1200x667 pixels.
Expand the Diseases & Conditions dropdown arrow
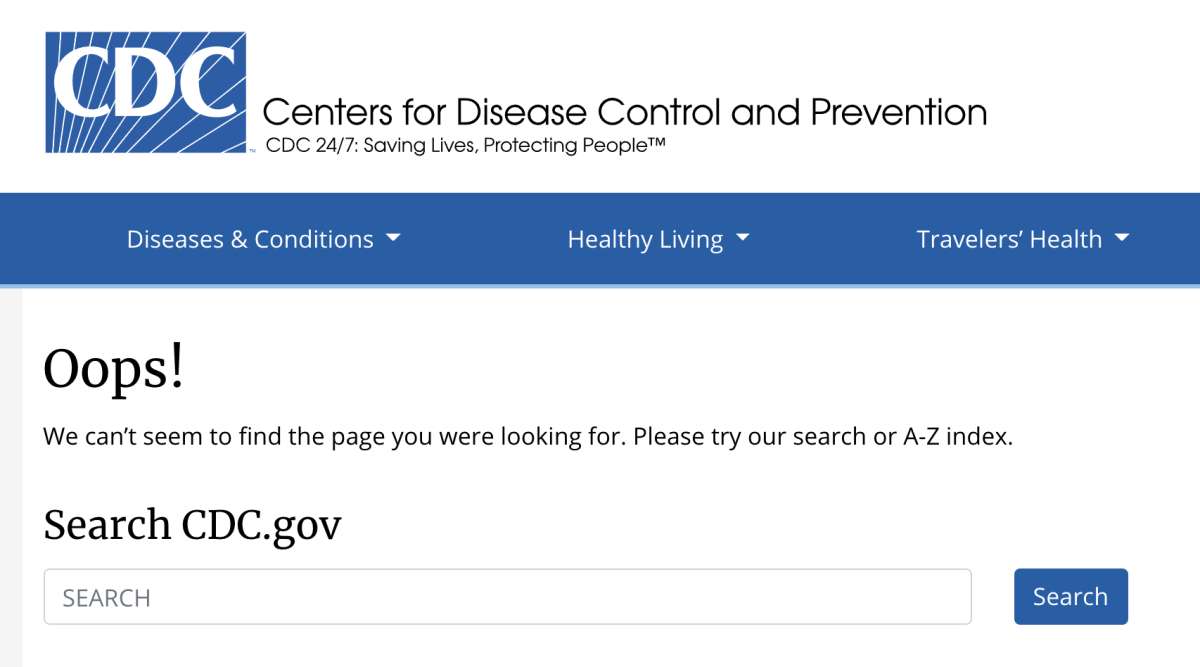pos(392,238)
